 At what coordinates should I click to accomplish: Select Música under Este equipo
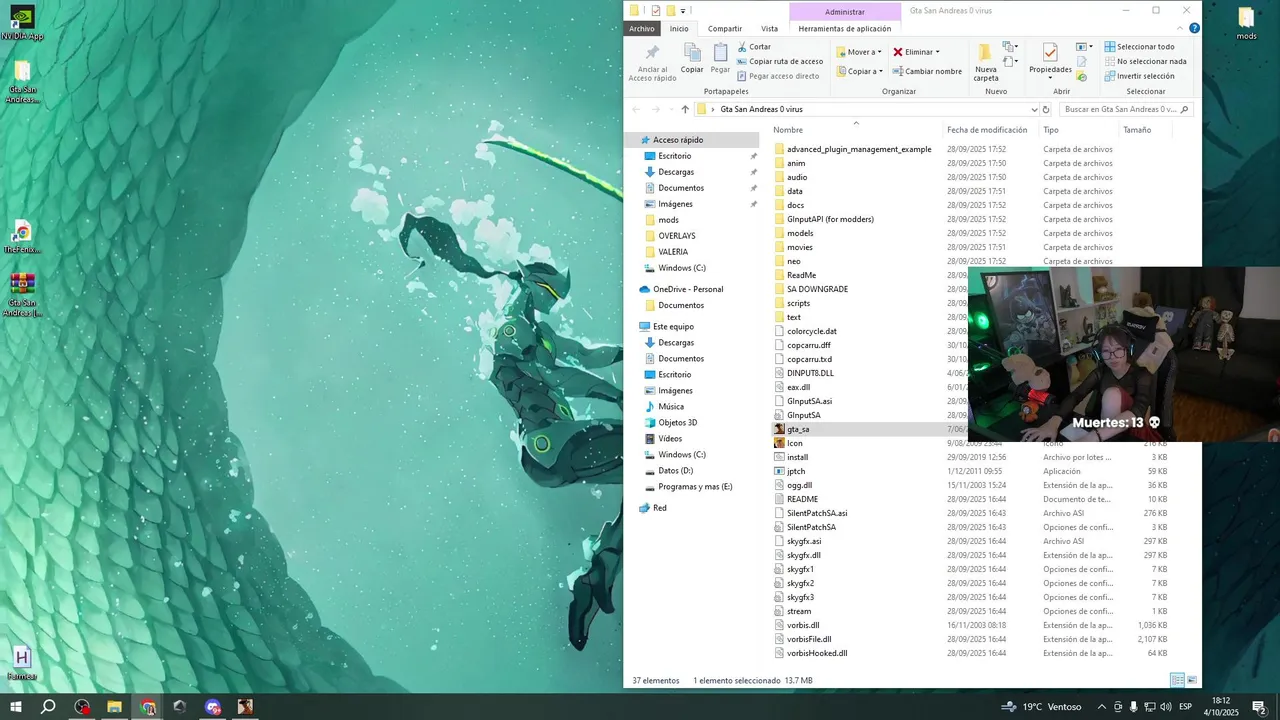pyautogui.click(x=671, y=407)
